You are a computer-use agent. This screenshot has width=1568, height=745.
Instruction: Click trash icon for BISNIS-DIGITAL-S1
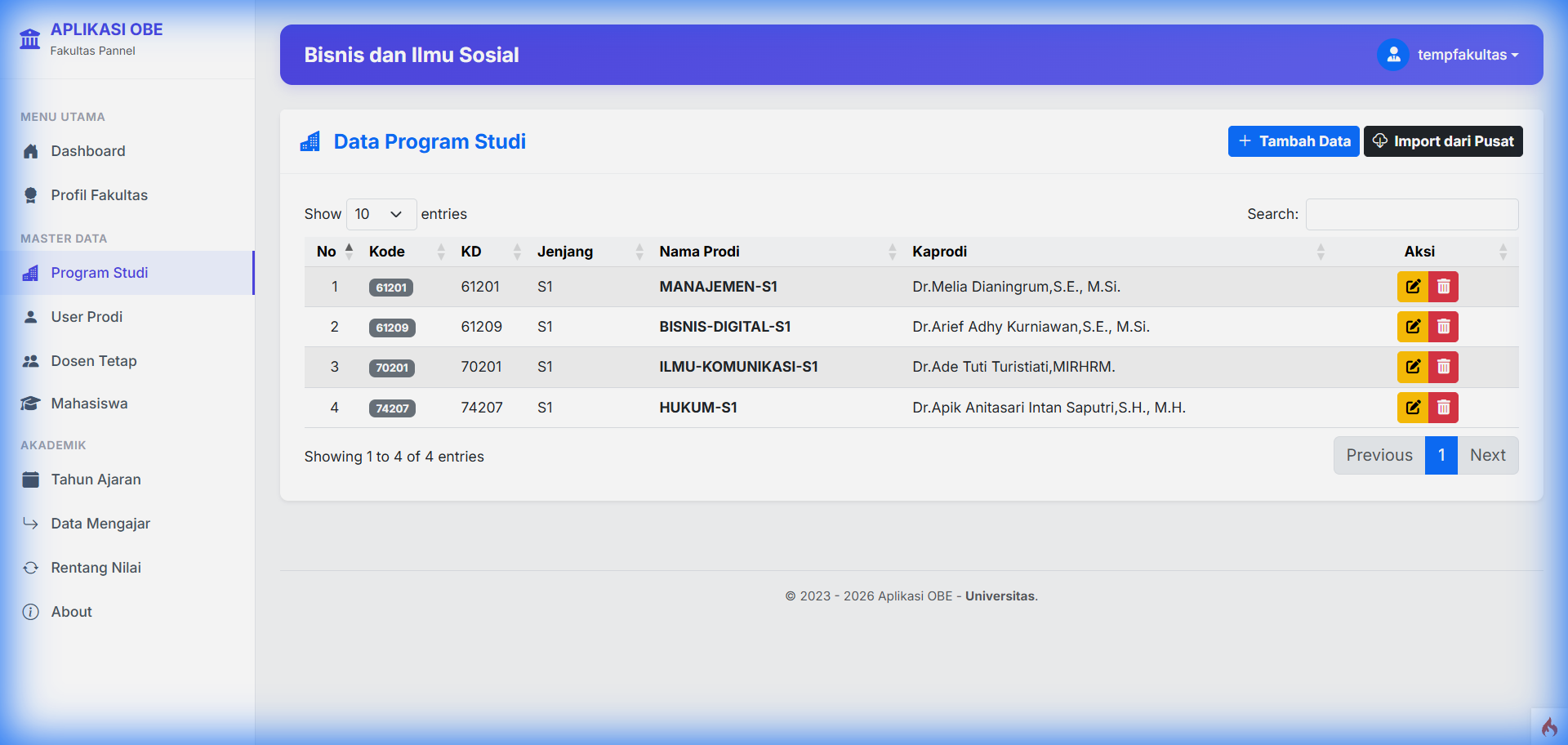pyautogui.click(x=1443, y=327)
